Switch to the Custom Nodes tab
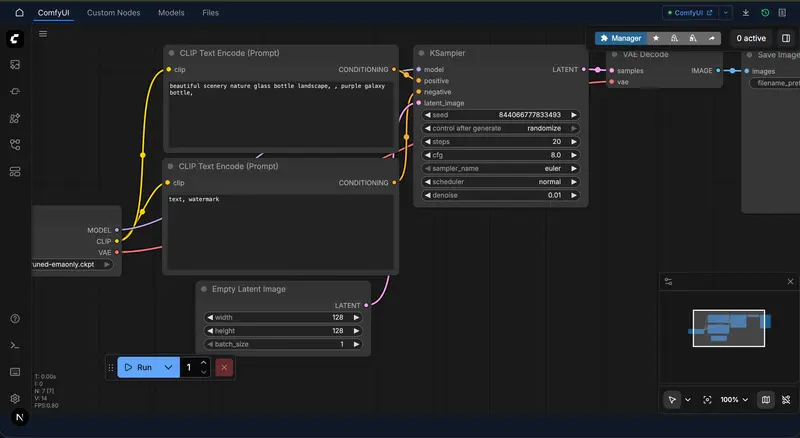This screenshot has height=438, width=800. pos(114,13)
